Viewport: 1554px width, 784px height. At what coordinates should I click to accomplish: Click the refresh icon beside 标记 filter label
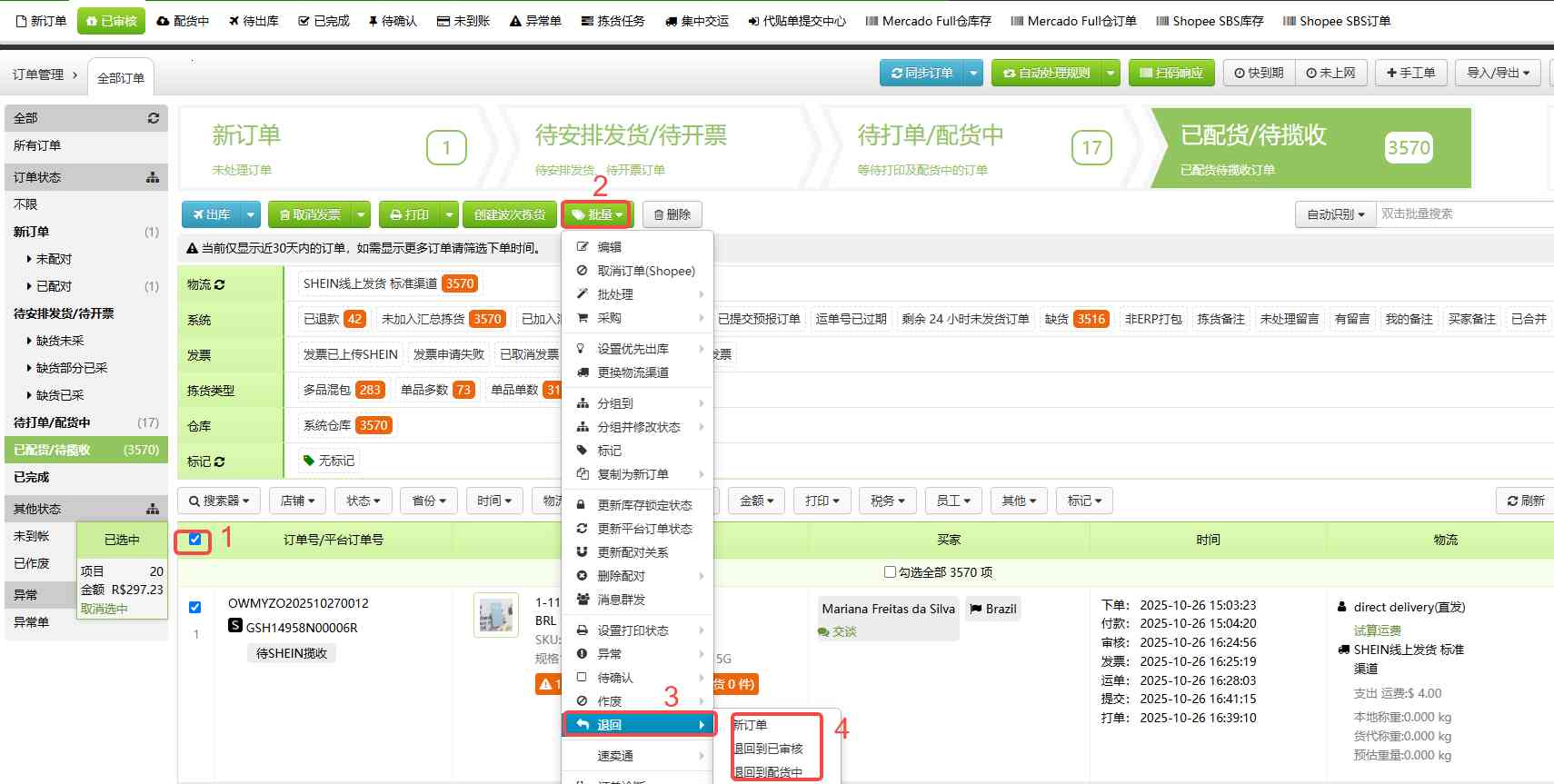point(219,461)
